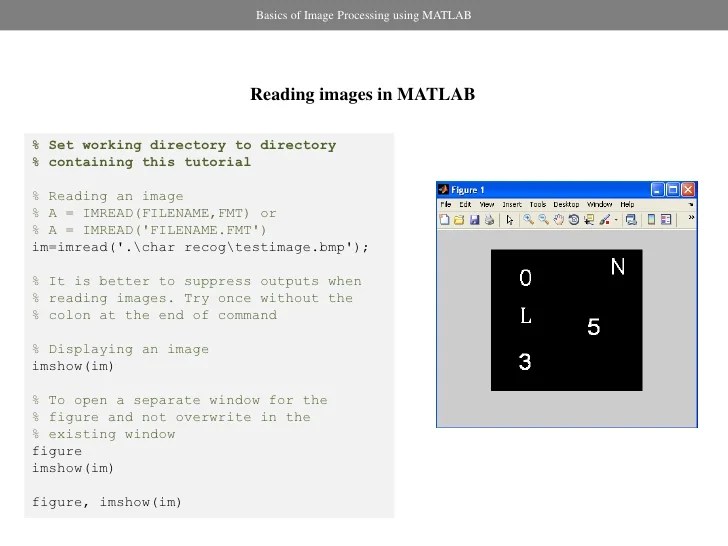This screenshot has height=546, width=728.
Task: Click the Open File folder icon
Action: click(x=459, y=220)
